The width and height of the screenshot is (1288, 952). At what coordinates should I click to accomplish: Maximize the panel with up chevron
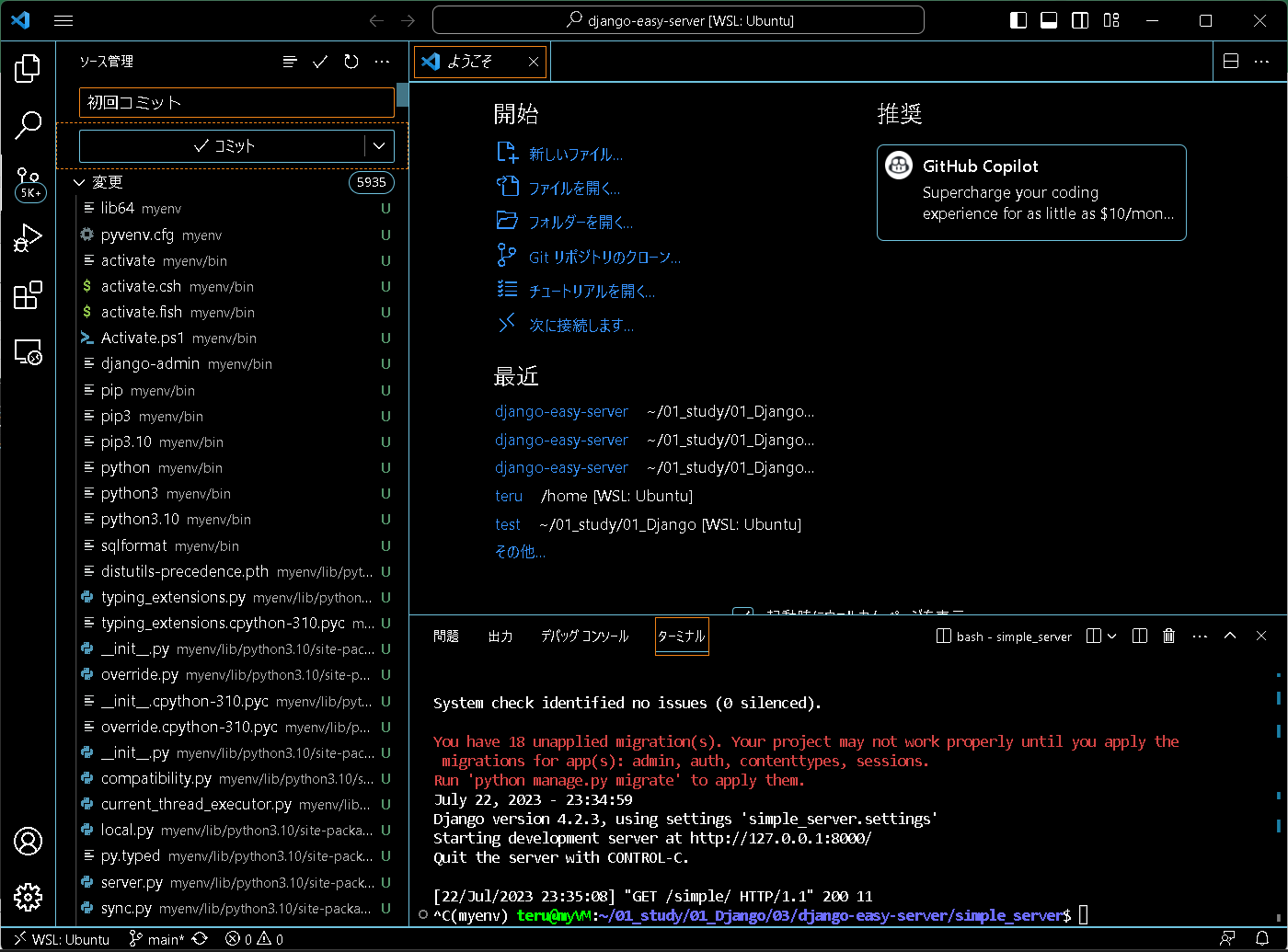[1230, 636]
